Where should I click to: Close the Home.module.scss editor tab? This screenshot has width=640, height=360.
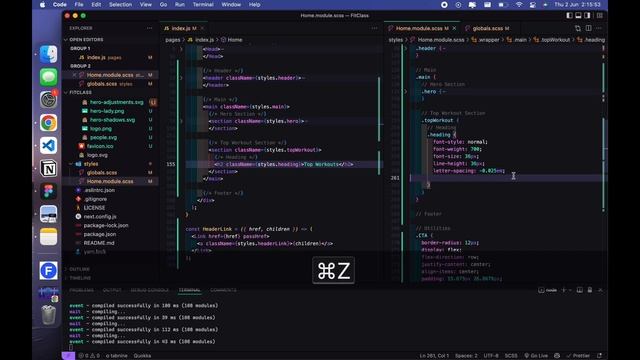(454, 28)
